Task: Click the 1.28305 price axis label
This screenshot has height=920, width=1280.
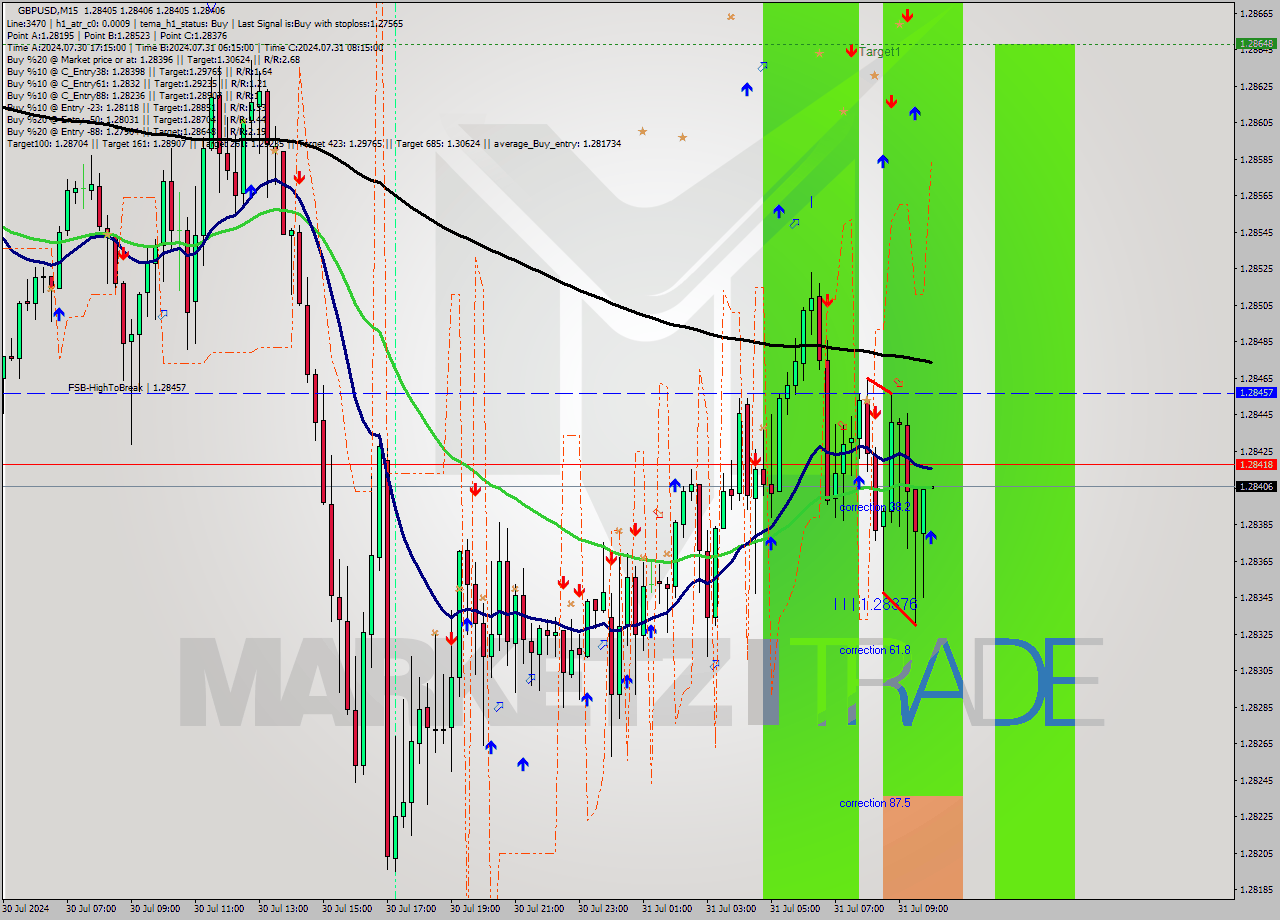Action: tap(1256, 670)
